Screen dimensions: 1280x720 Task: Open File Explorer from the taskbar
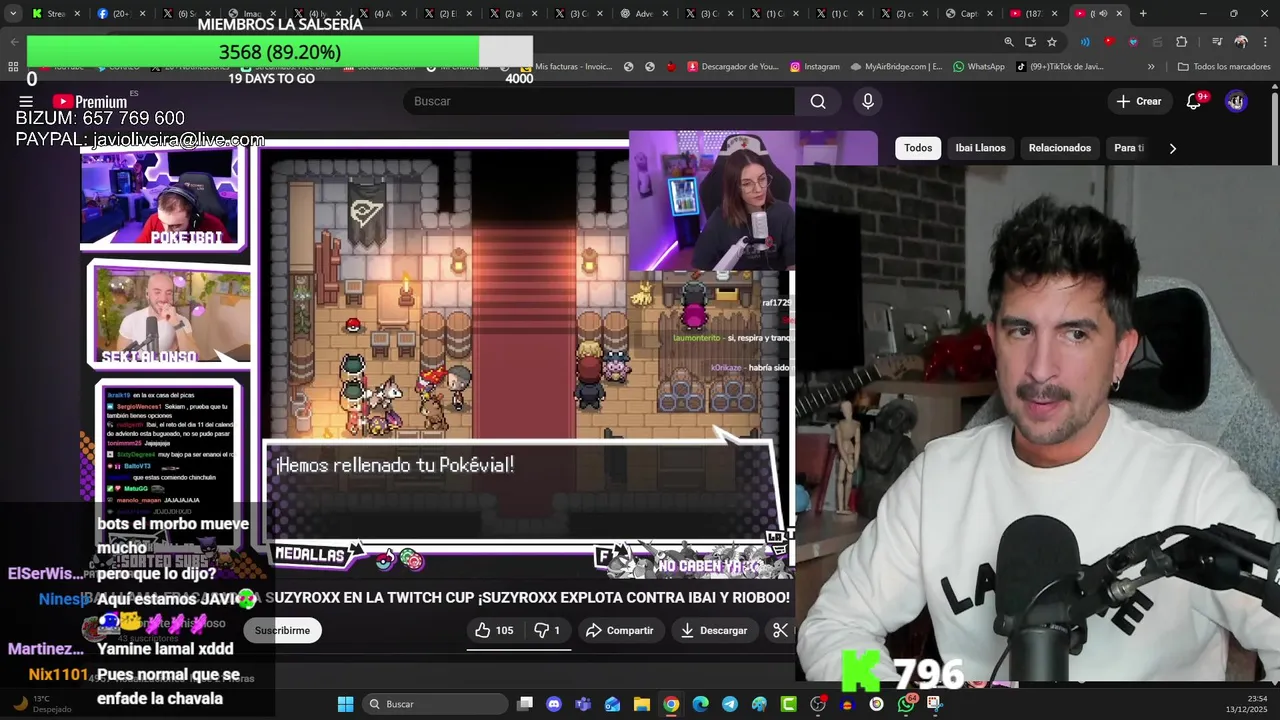642,704
